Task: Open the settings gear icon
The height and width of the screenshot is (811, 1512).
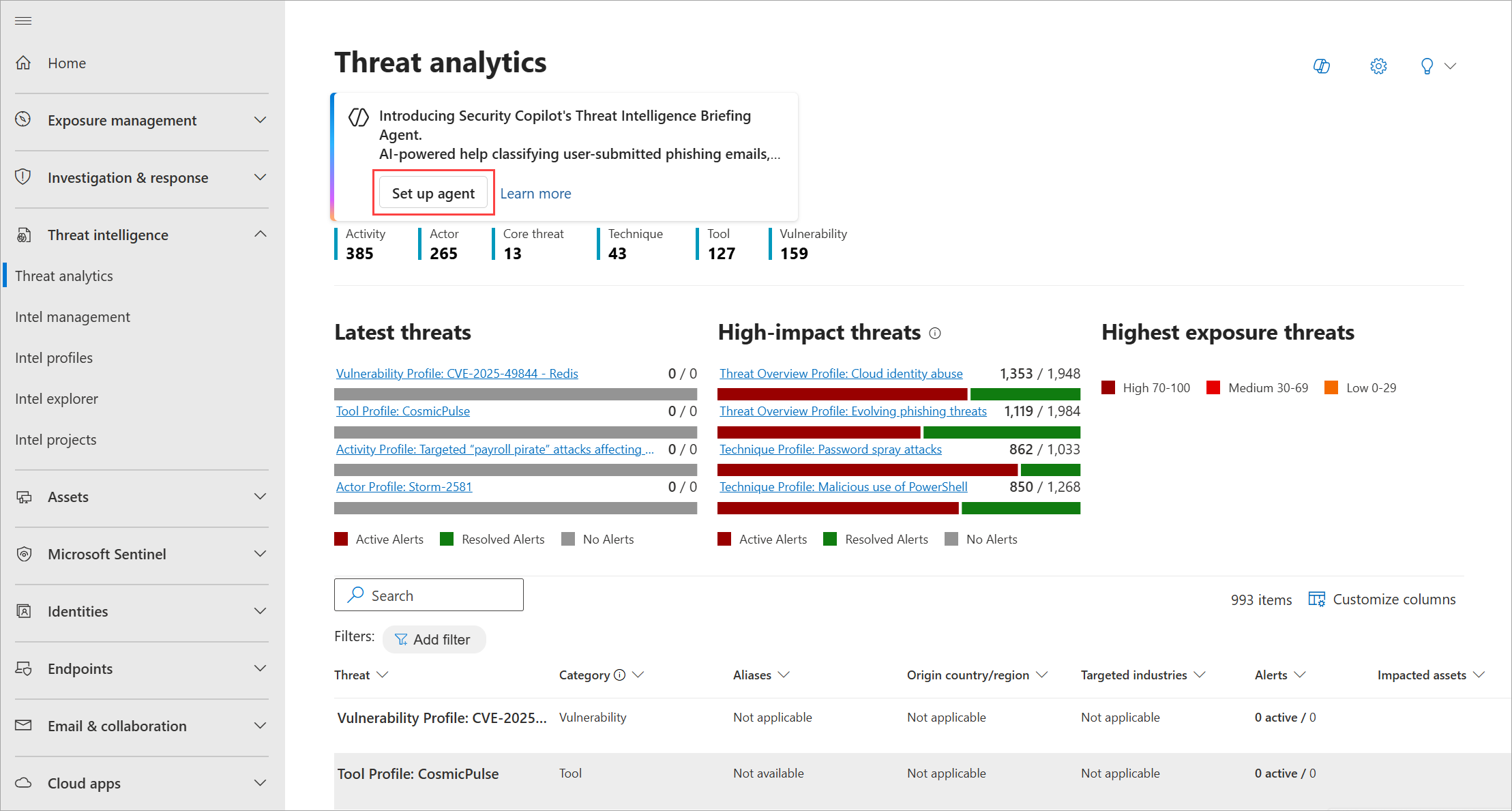Action: pyautogui.click(x=1378, y=66)
